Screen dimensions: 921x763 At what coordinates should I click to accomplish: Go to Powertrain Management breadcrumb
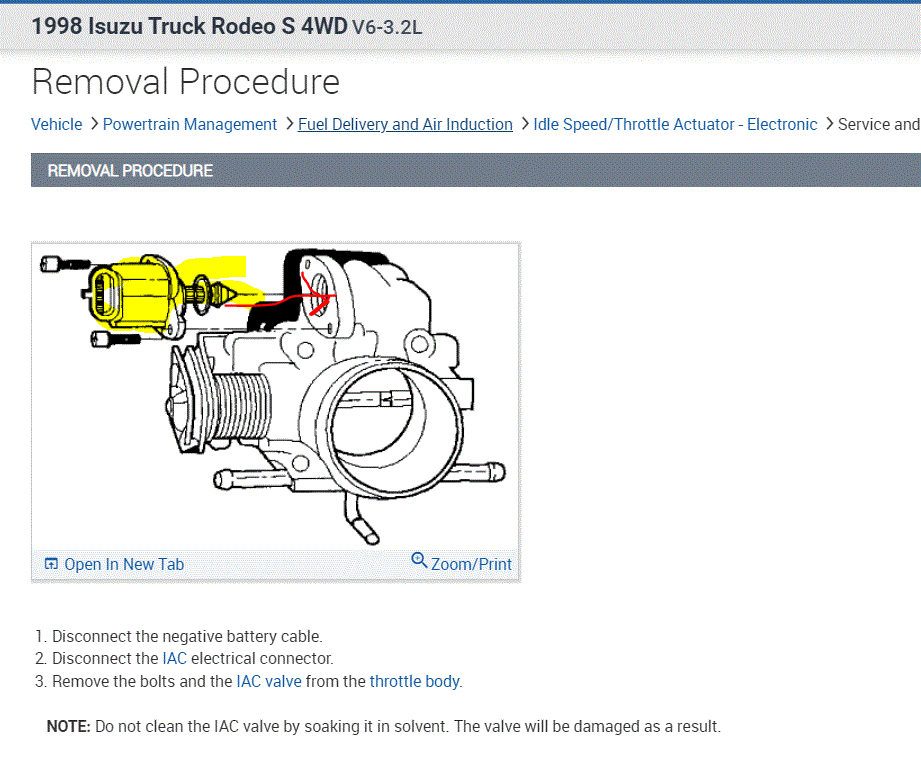(190, 125)
